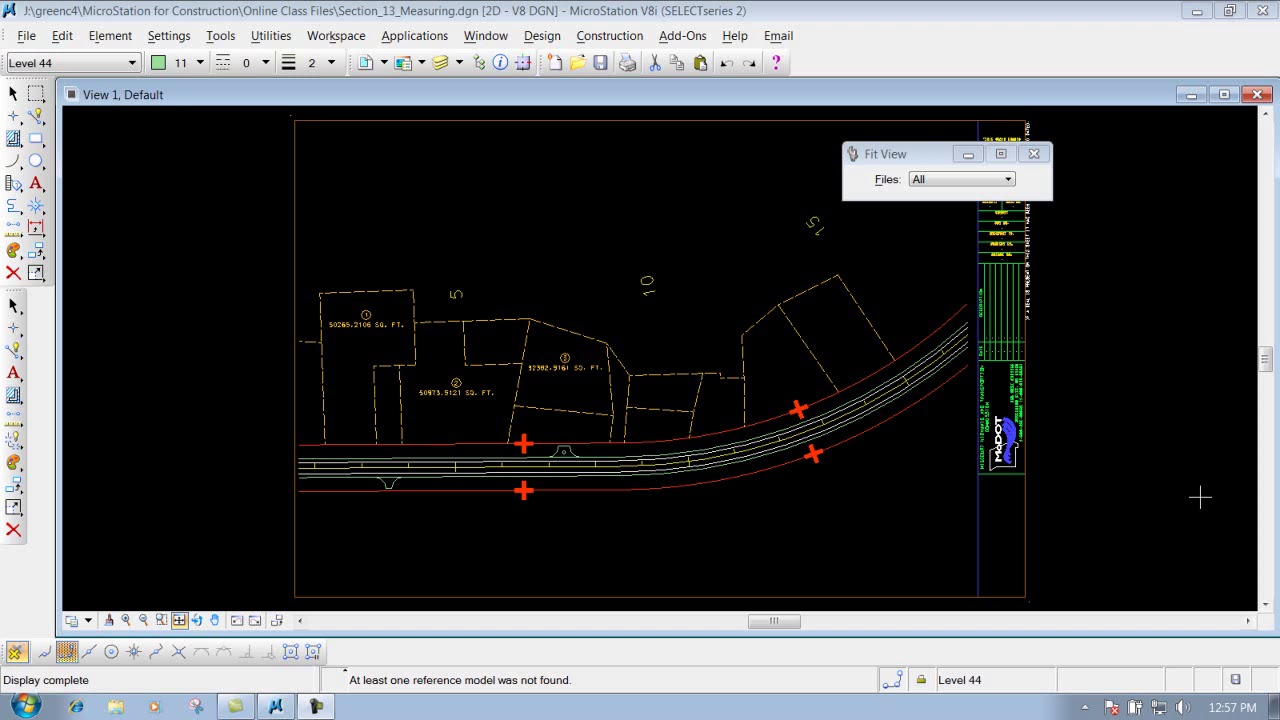Choose the Place Text tool in main toolbox

[x=36, y=183]
